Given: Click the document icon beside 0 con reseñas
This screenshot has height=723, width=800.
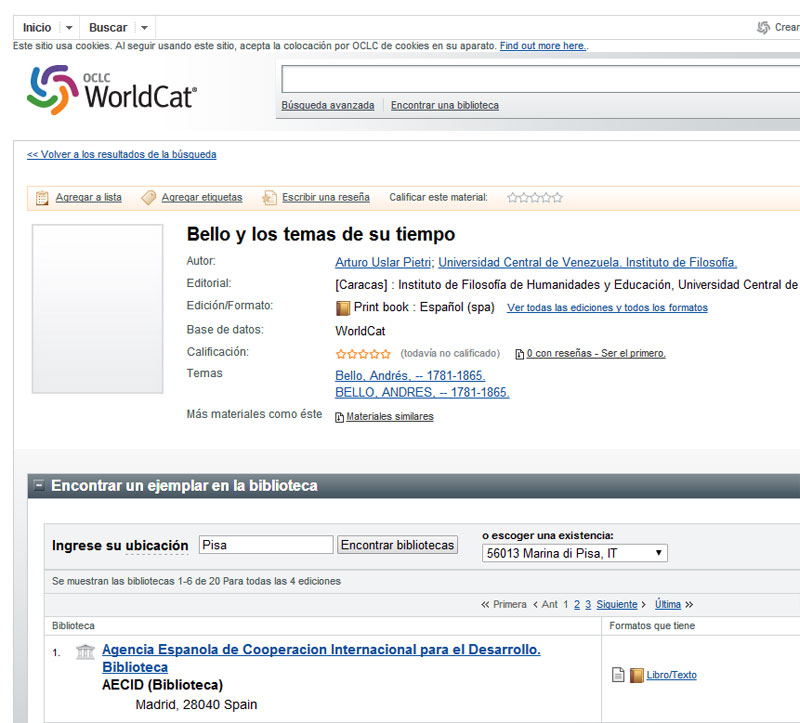Looking at the screenshot, I should pos(519,354).
